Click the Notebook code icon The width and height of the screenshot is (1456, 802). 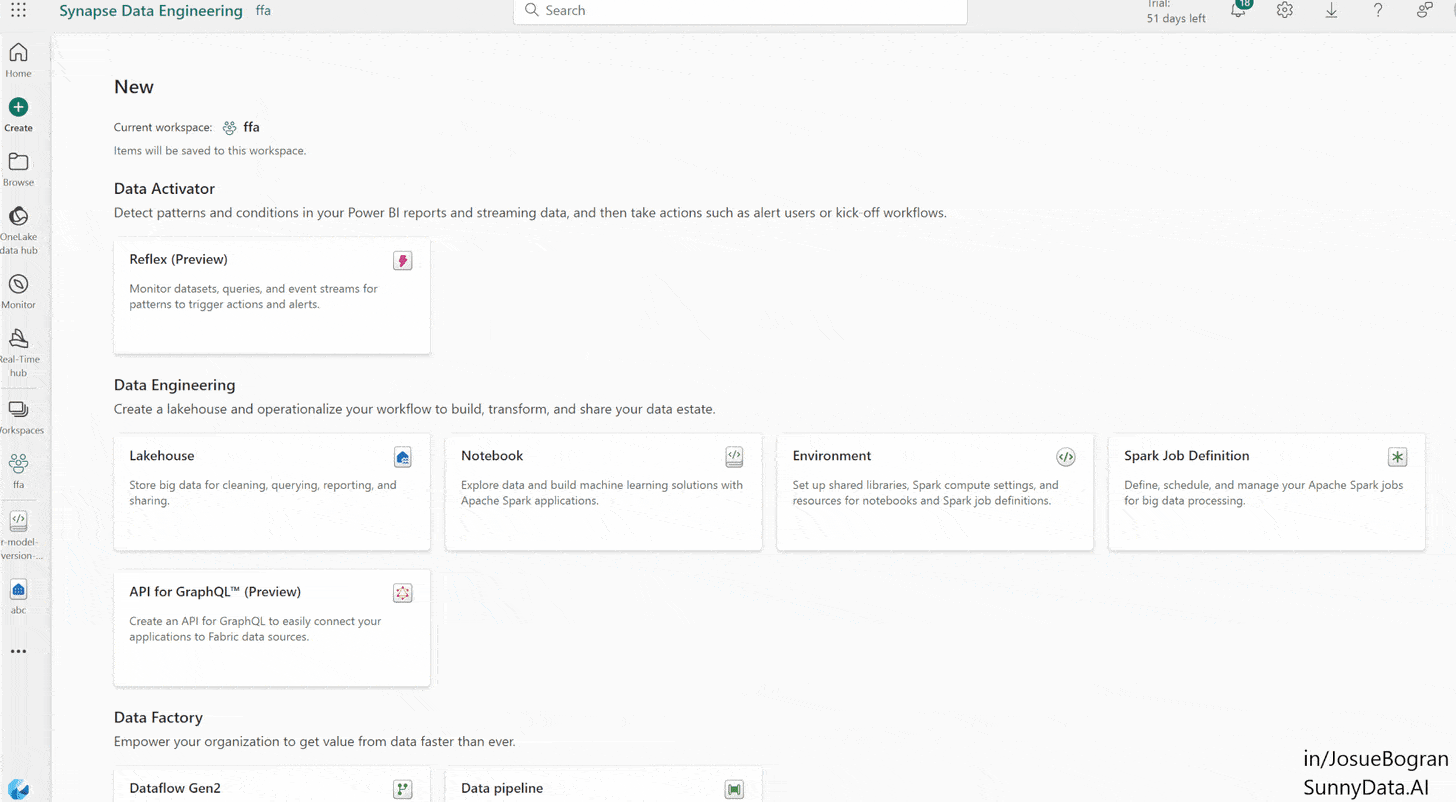pyautogui.click(x=734, y=457)
